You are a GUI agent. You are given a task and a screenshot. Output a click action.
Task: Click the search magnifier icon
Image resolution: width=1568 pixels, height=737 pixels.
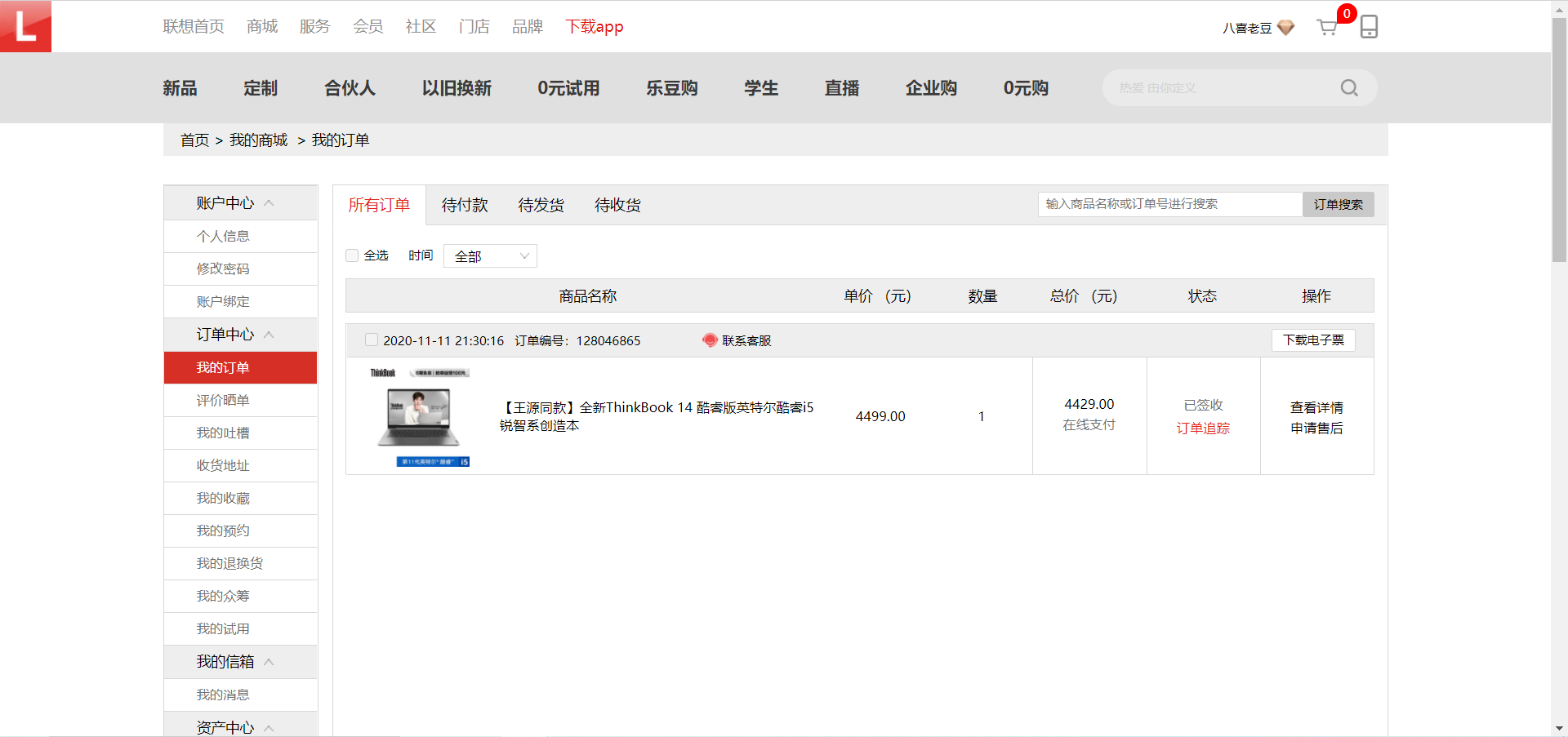(1349, 87)
